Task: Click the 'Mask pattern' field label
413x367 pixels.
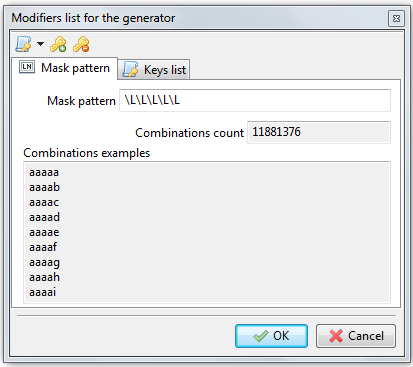Action: tap(81, 101)
